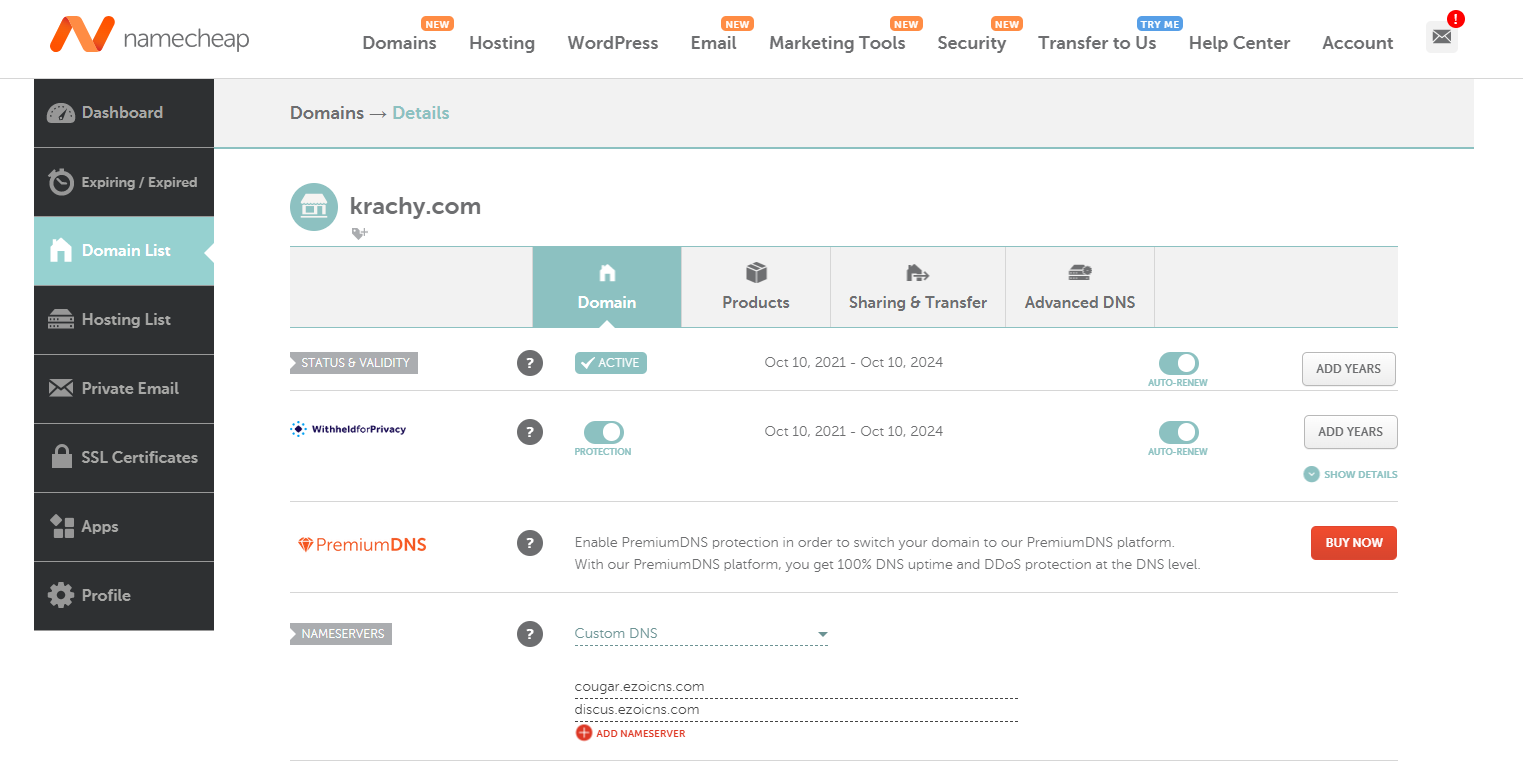Edit the cougar.ezoicns.com nameserver field
1523x771 pixels.
[796, 687]
